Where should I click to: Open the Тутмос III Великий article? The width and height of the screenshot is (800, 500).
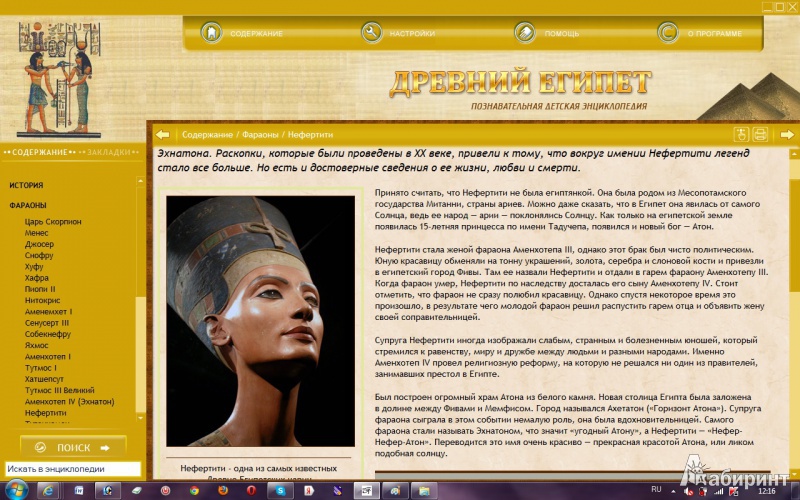point(60,390)
